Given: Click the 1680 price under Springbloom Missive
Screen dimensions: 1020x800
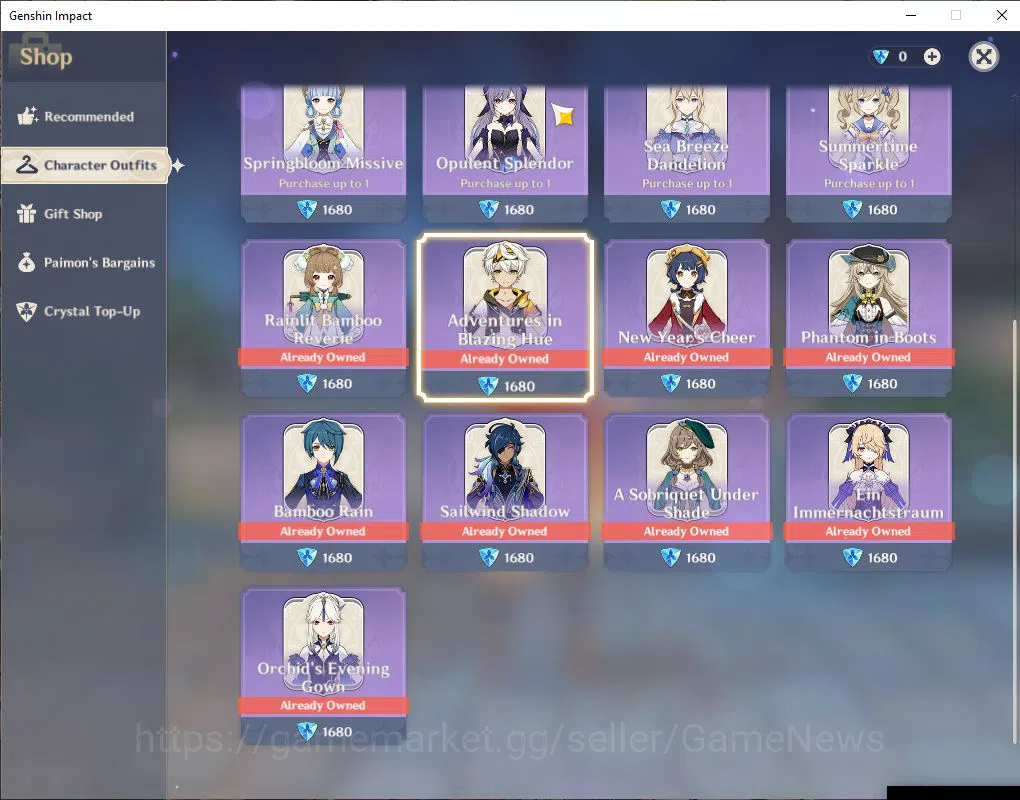Looking at the screenshot, I should 337,209.
